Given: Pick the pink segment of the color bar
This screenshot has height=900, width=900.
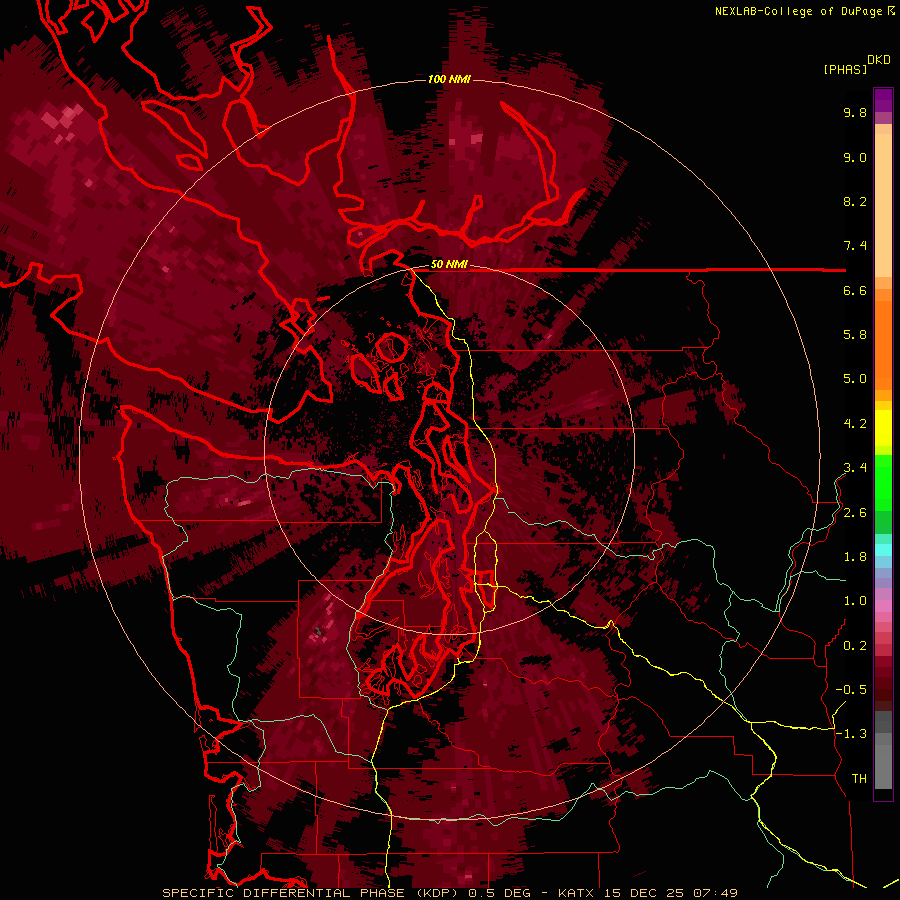Looking at the screenshot, I should coord(883,607).
